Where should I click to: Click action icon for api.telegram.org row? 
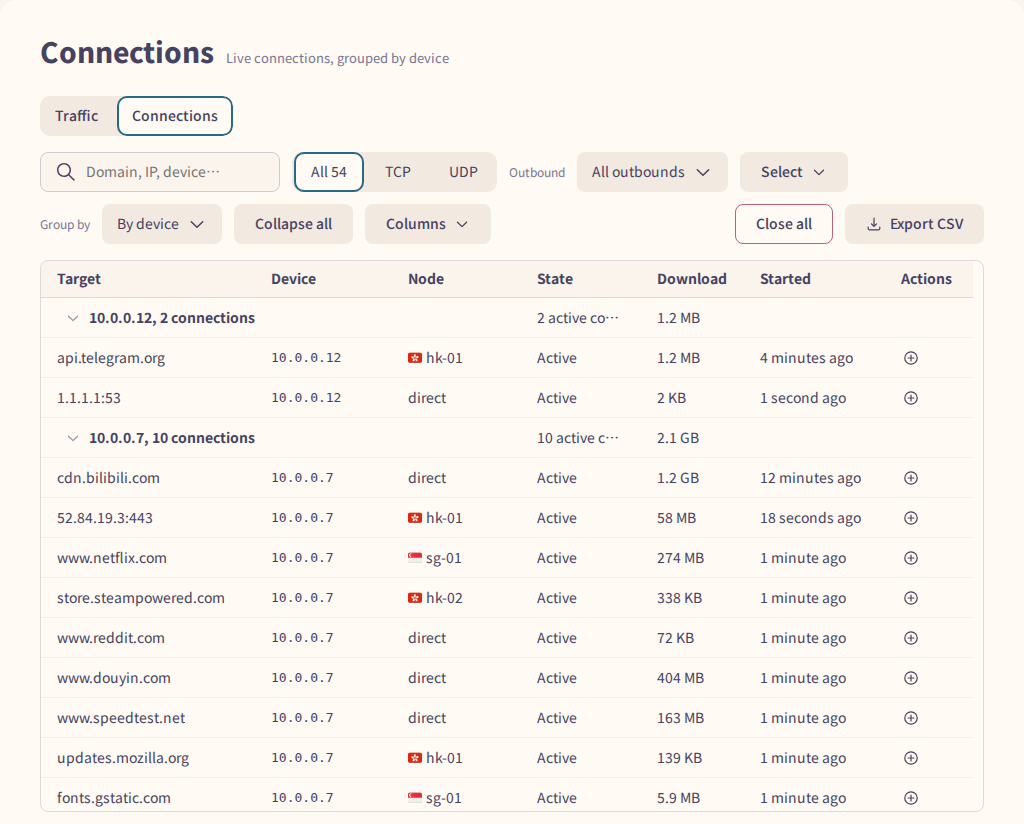[910, 358]
